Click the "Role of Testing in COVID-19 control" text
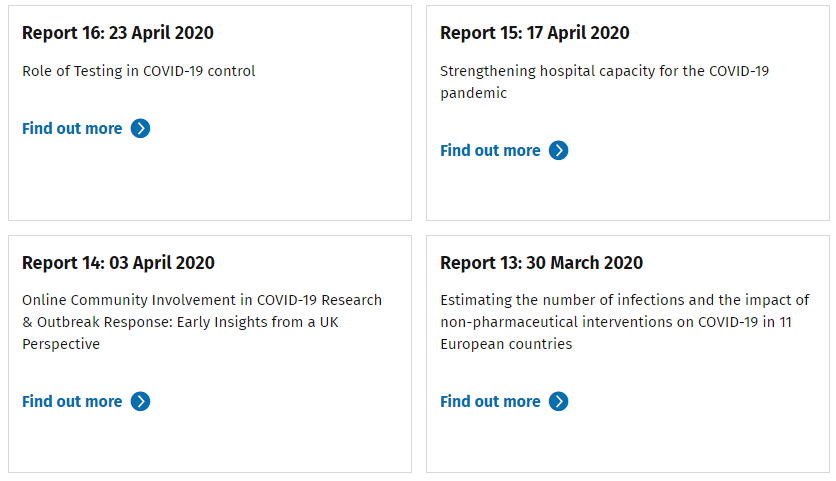Screen dimensions: 836x481 click(x=139, y=71)
